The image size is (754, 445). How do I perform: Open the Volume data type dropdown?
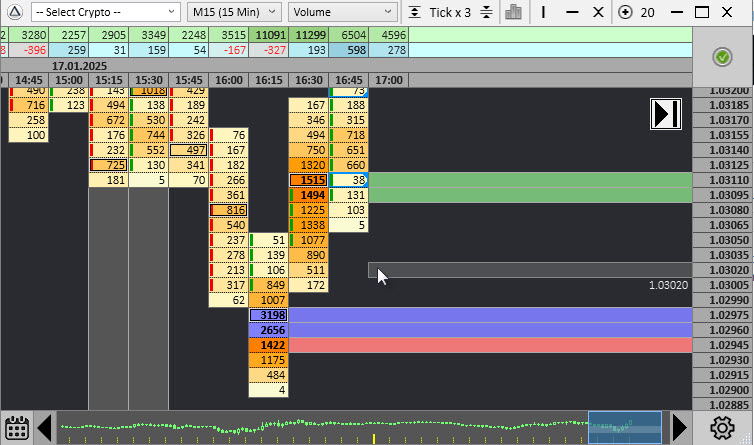[x=343, y=12]
